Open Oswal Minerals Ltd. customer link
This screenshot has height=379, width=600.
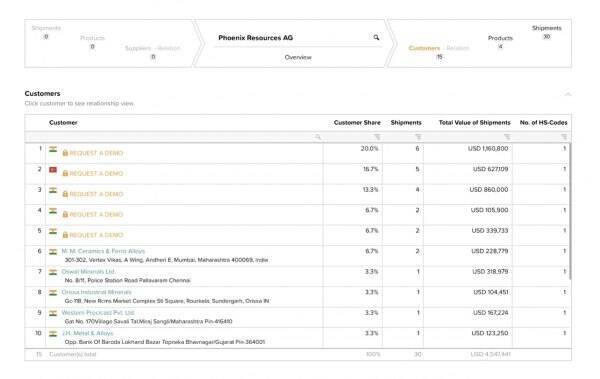tap(88, 271)
